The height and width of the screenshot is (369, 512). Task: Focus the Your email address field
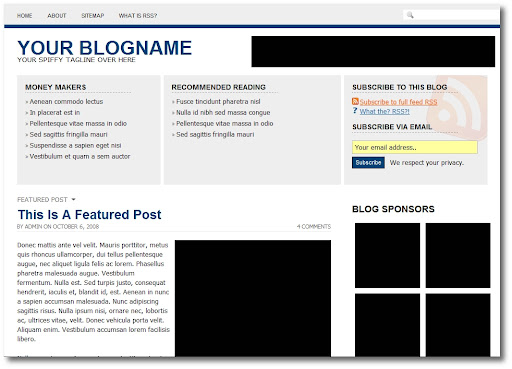(x=415, y=147)
